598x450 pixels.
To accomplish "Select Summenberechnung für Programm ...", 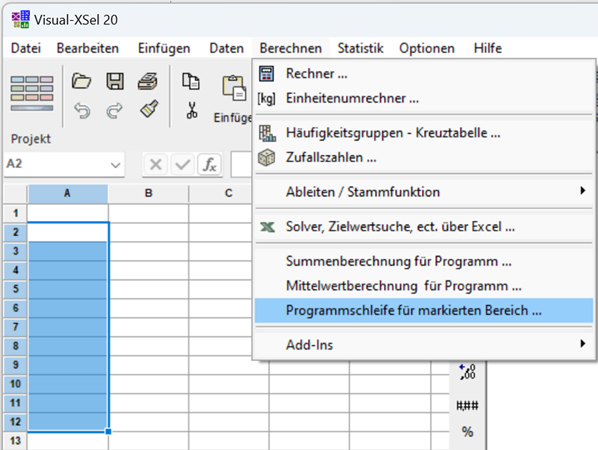I will coord(424,261).
